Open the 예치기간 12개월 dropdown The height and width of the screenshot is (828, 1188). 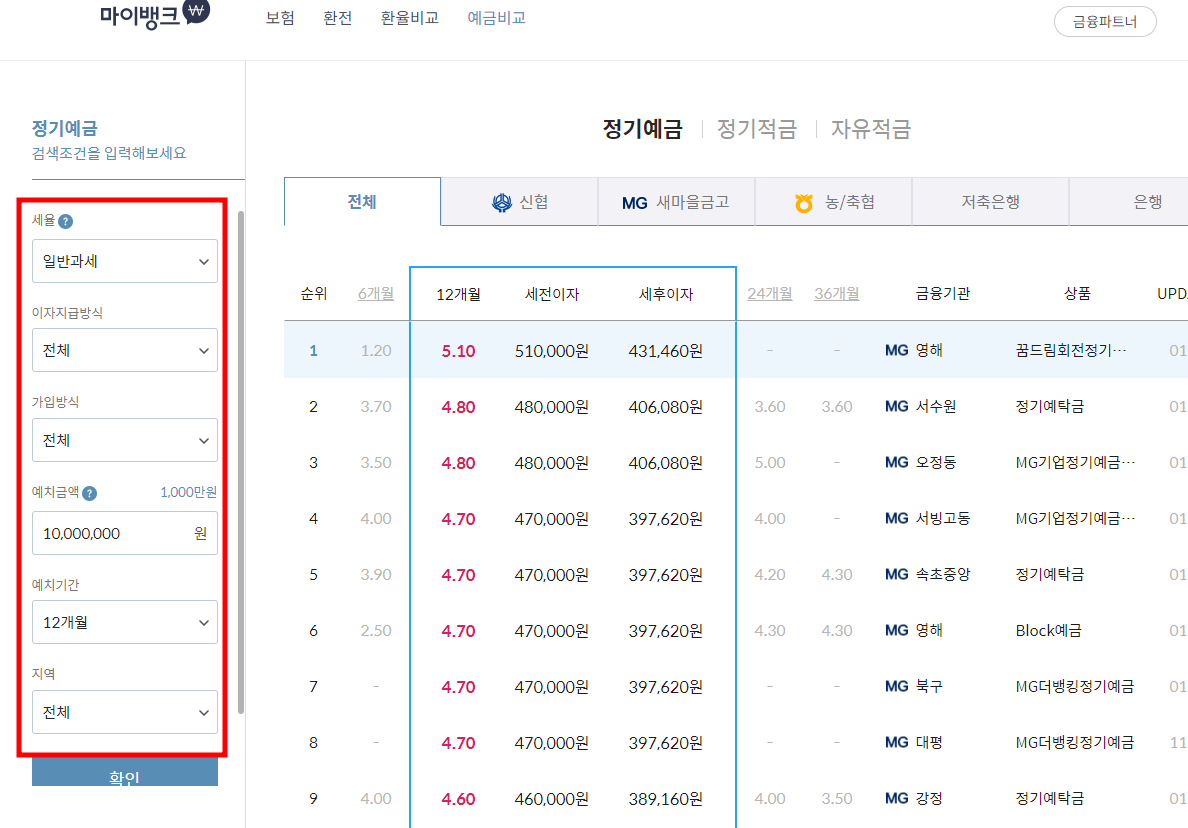pos(125,622)
